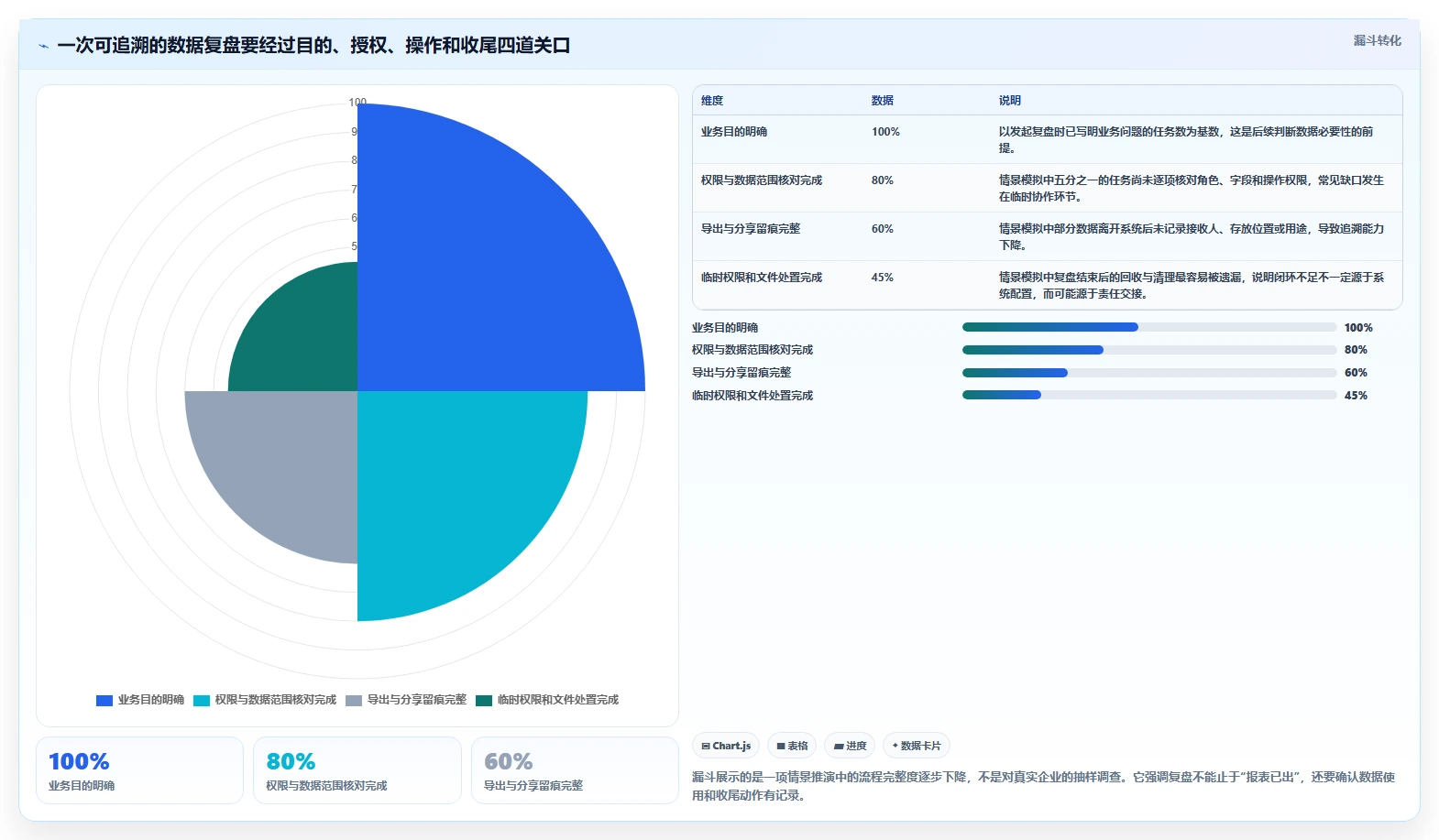Click the 说明 column header
The width and height of the screenshot is (1439, 840).
1010,101
